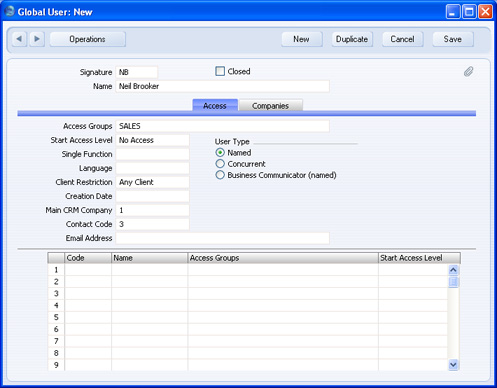Click the New button
This screenshot has height=388, width=497.
click(x=302, y=39)
